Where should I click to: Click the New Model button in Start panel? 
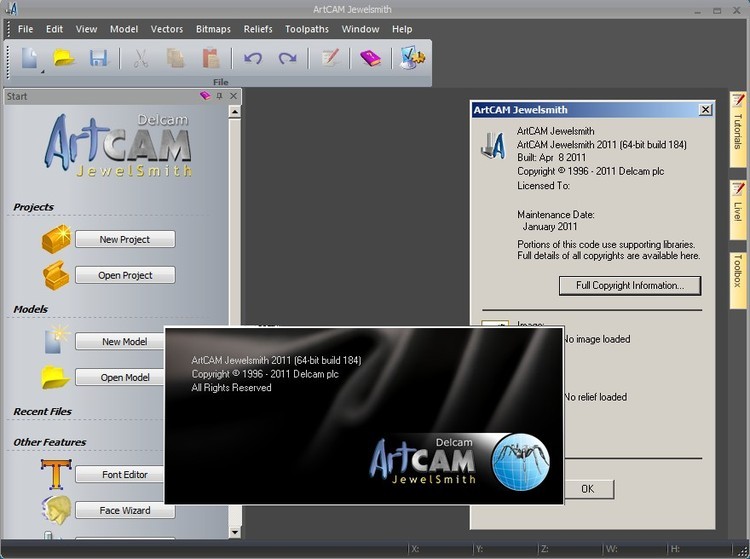point(120,341)
